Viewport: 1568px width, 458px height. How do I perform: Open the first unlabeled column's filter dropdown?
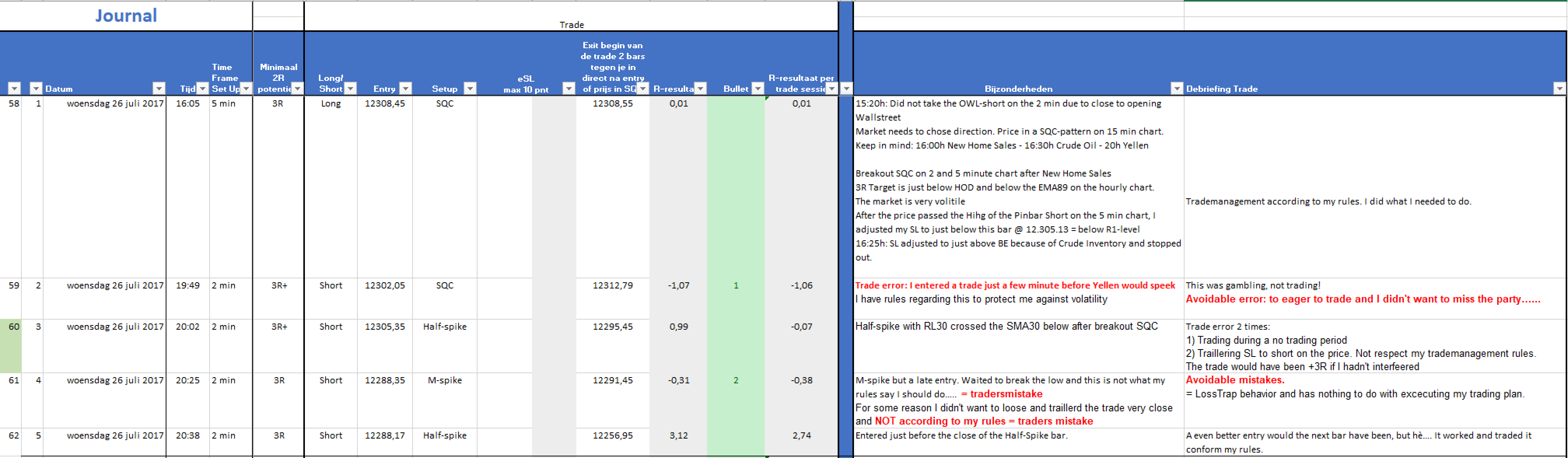click(x=15, y=89)
